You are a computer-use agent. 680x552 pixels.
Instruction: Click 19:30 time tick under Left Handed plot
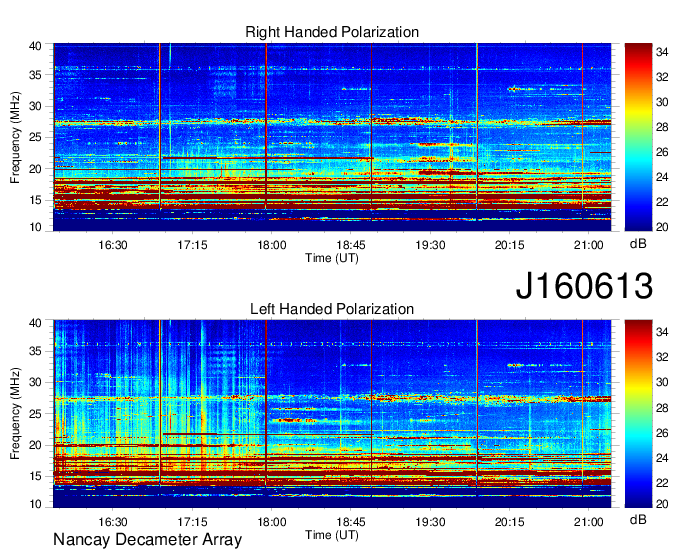pyautogui.click(x=430, y=522)
